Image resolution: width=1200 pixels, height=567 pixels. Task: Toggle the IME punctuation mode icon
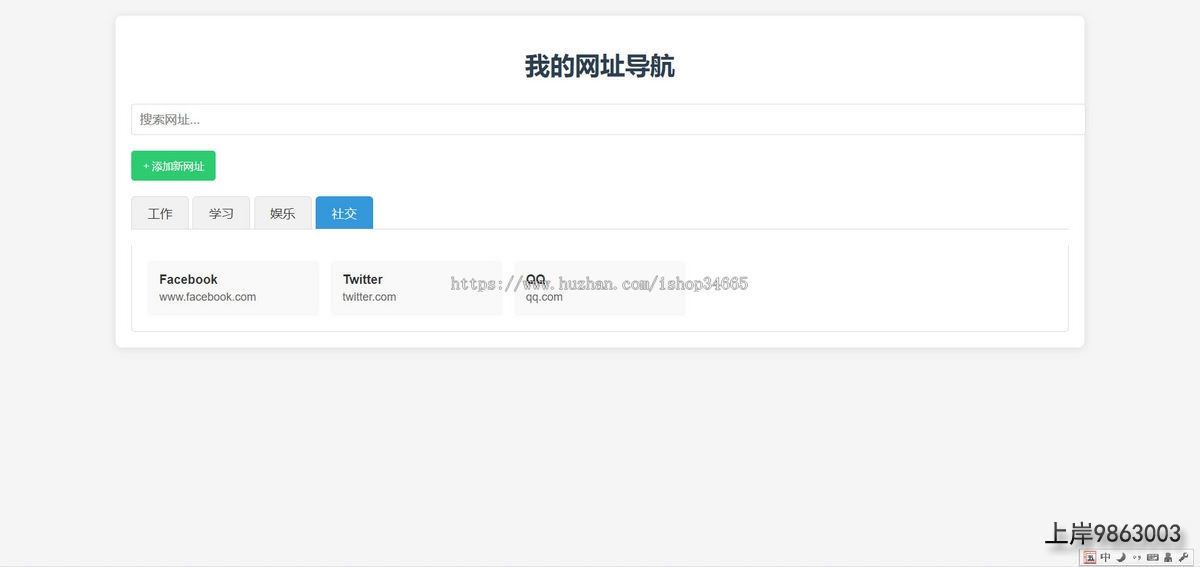pyautogui.click(x=1136, y=558)
